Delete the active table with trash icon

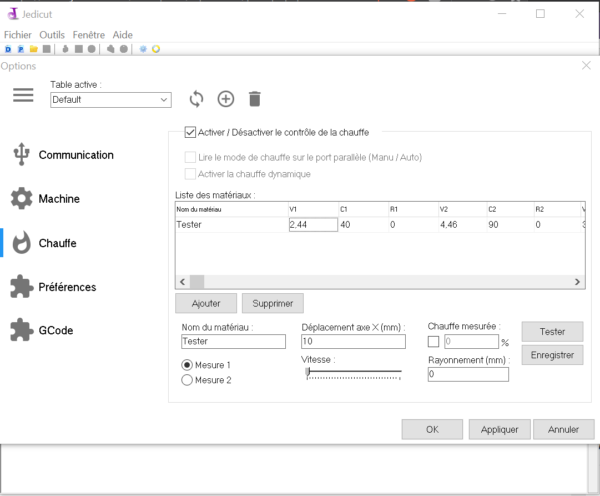tap(254, 99)
